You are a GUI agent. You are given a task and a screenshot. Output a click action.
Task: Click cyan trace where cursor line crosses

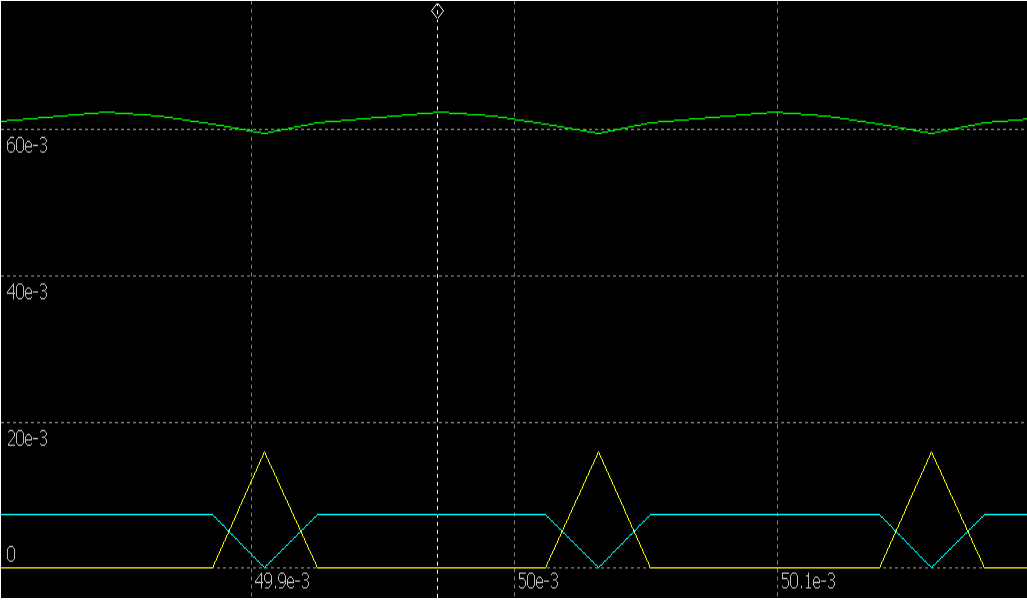(437, 515)
